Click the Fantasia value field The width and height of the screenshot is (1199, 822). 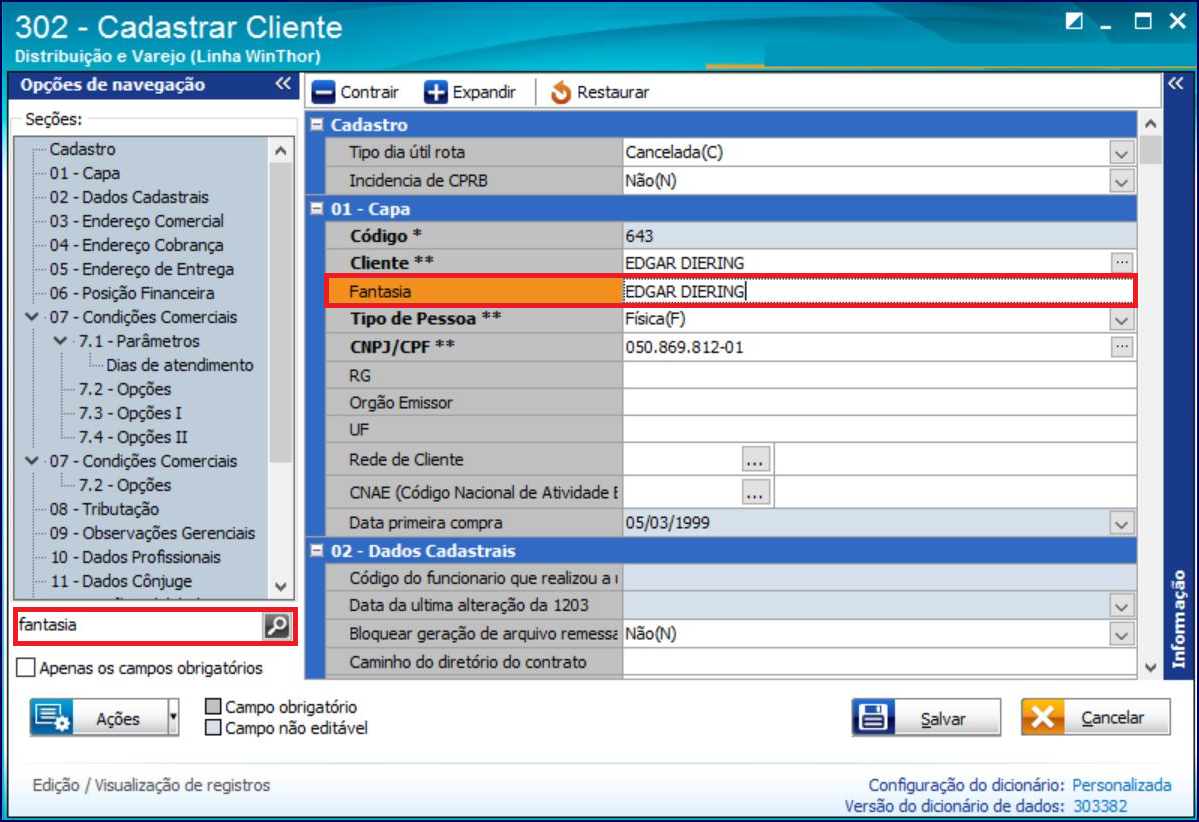pyautogui.click(x=878, y=291)
